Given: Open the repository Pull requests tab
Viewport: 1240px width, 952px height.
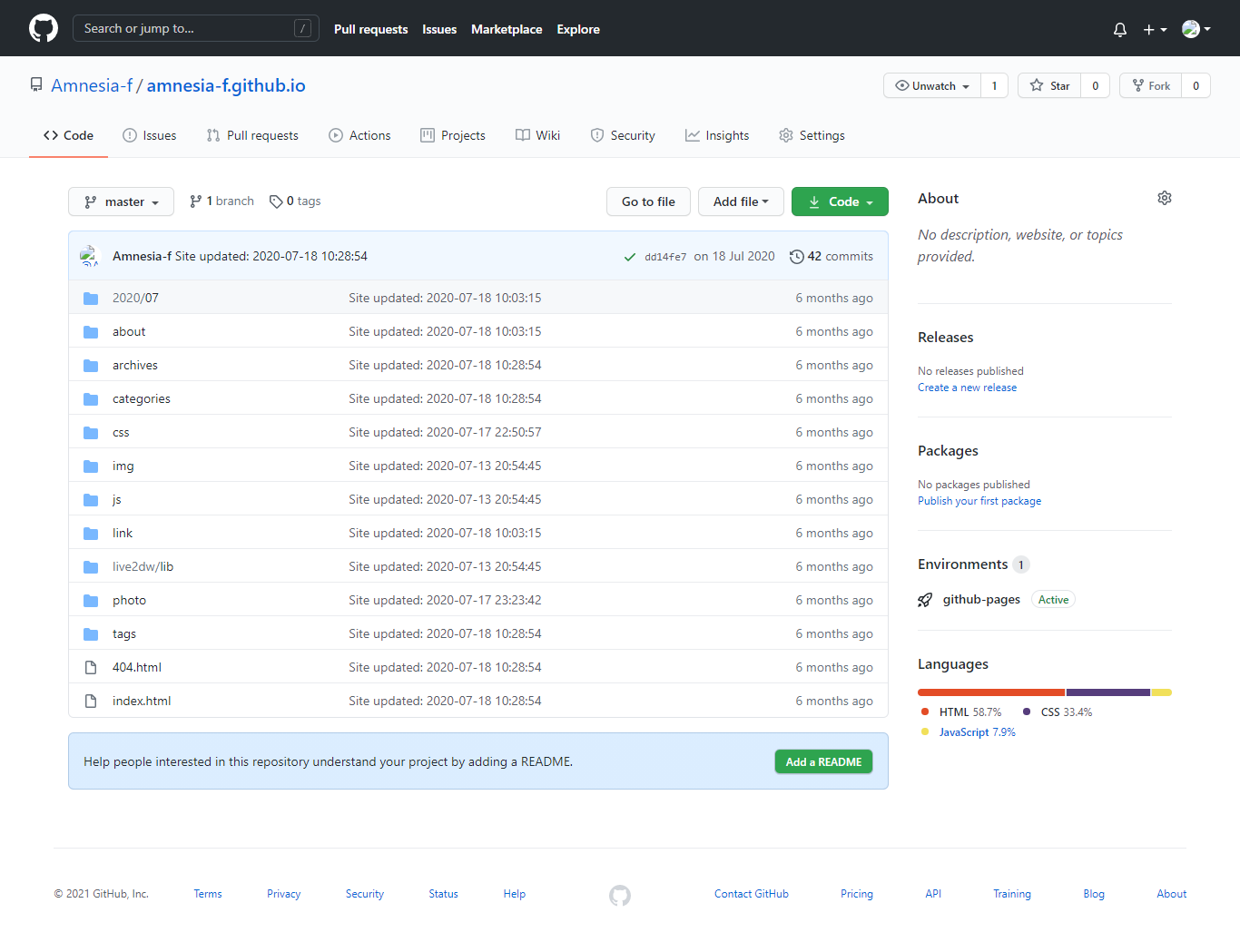Looking at the screenshot, I should coord(252,135).
